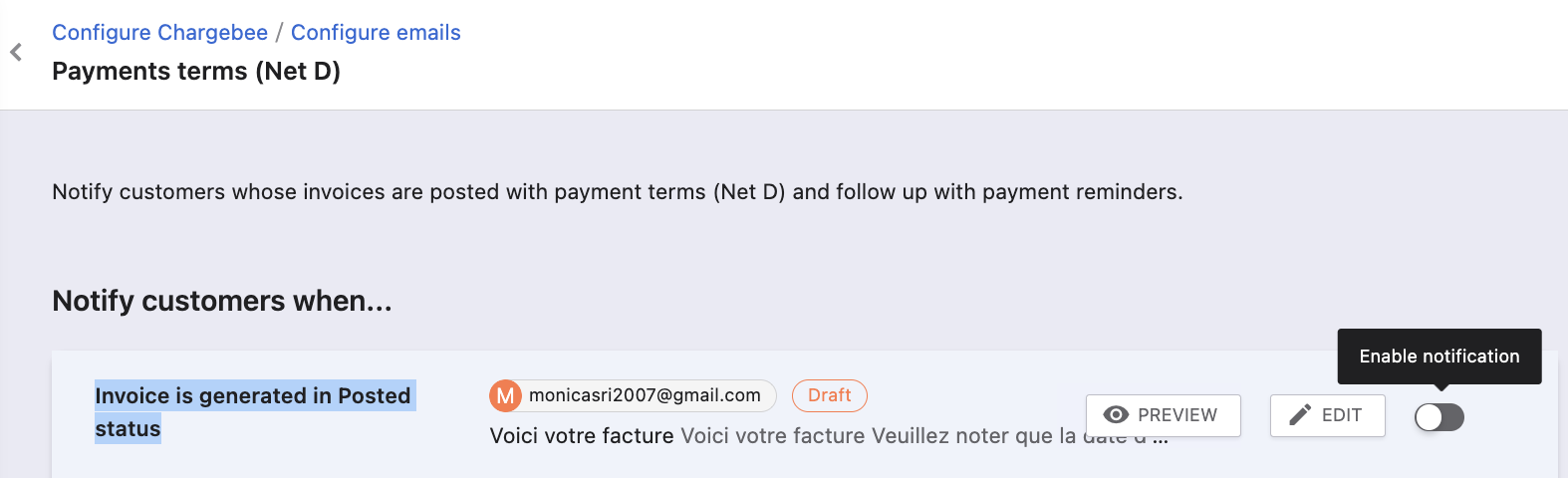Click the Enable notification tooltip
This screenshot has width=1568, height=478.
1438,357
